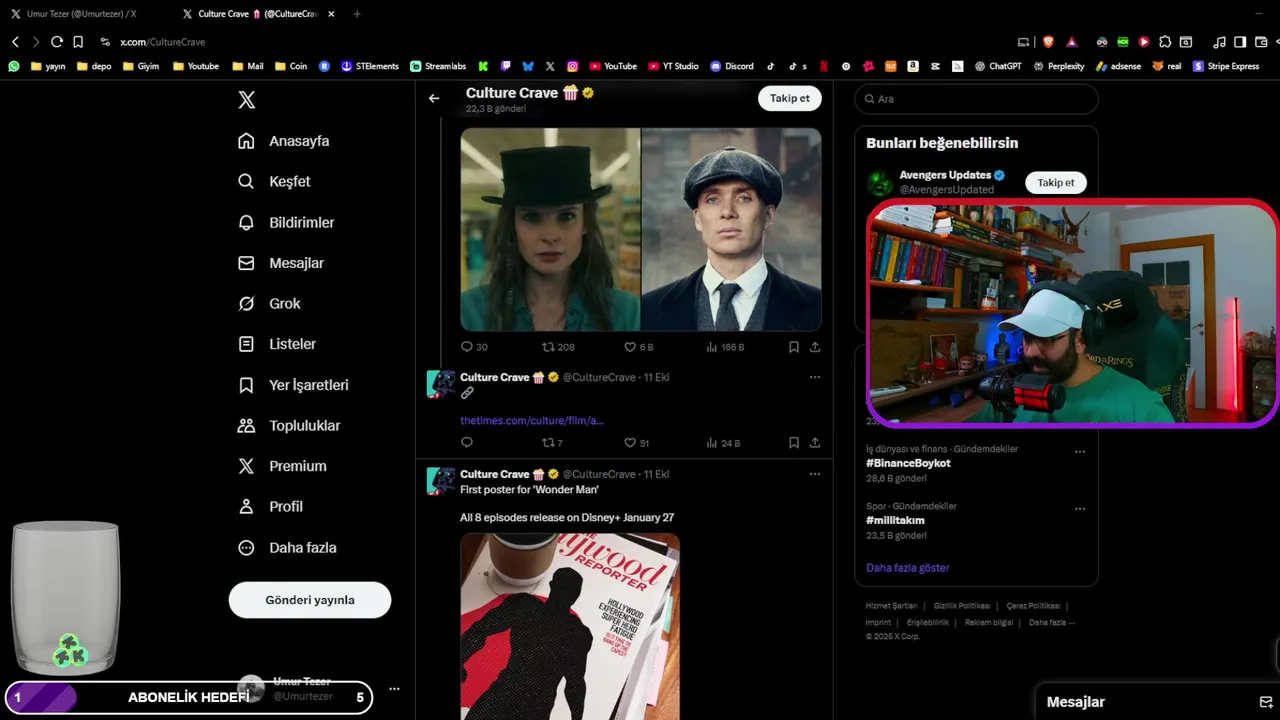Open Profil page
The height and width of the screenshot is (720, 1280).
pos(270,506)
